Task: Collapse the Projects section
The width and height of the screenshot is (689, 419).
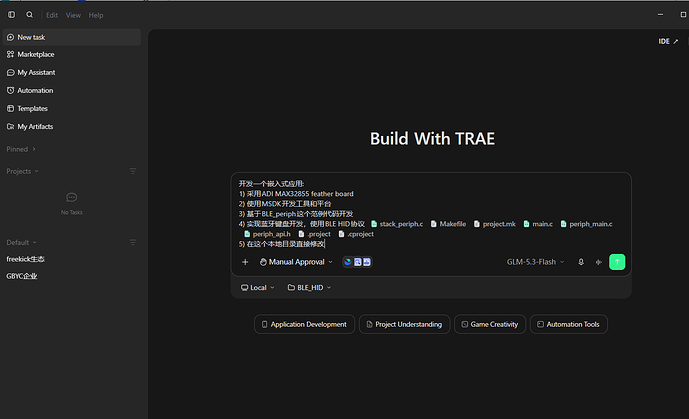Action: (x=22, y=171)
